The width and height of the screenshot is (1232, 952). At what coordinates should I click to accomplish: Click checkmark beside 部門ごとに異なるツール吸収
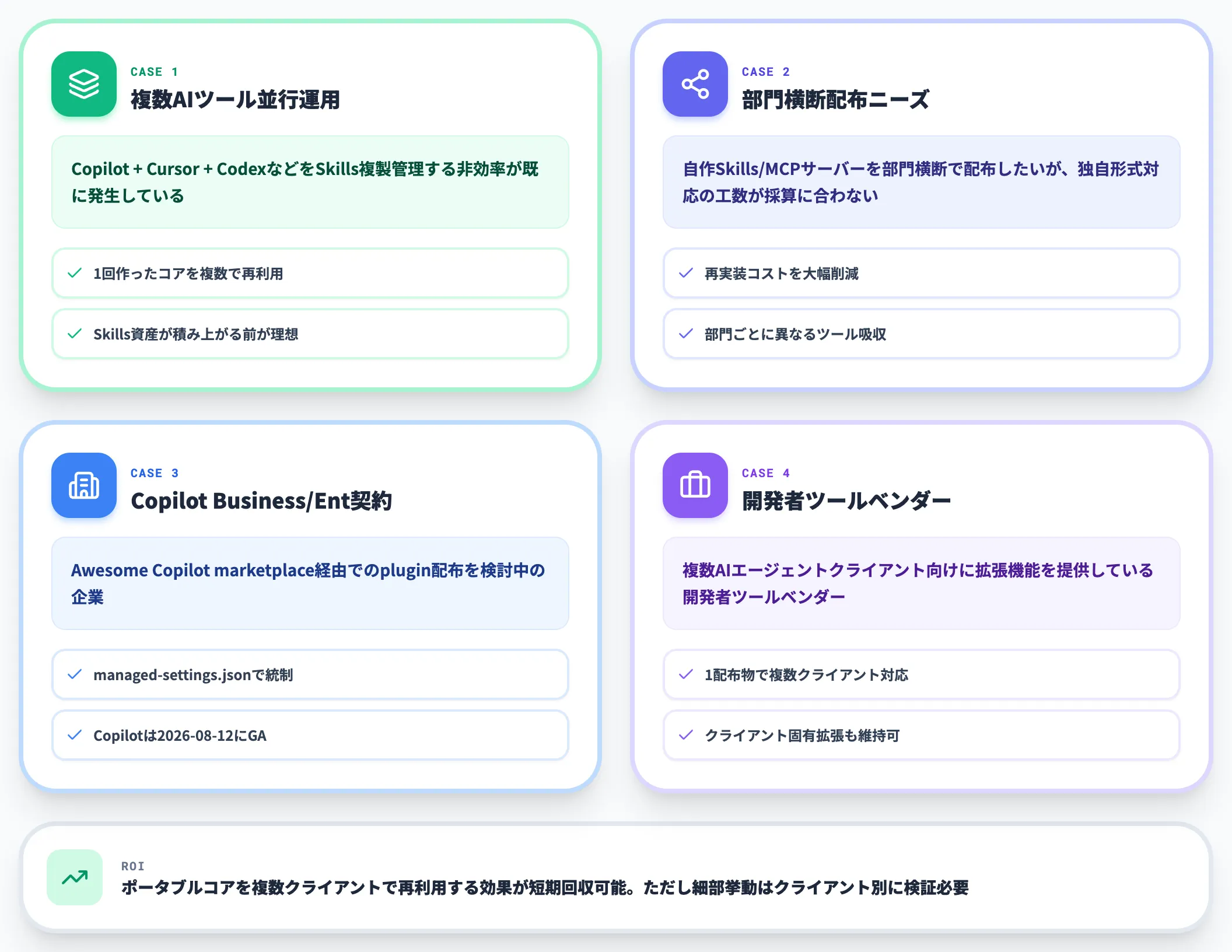pyautogui.click(x=686, y=334)
